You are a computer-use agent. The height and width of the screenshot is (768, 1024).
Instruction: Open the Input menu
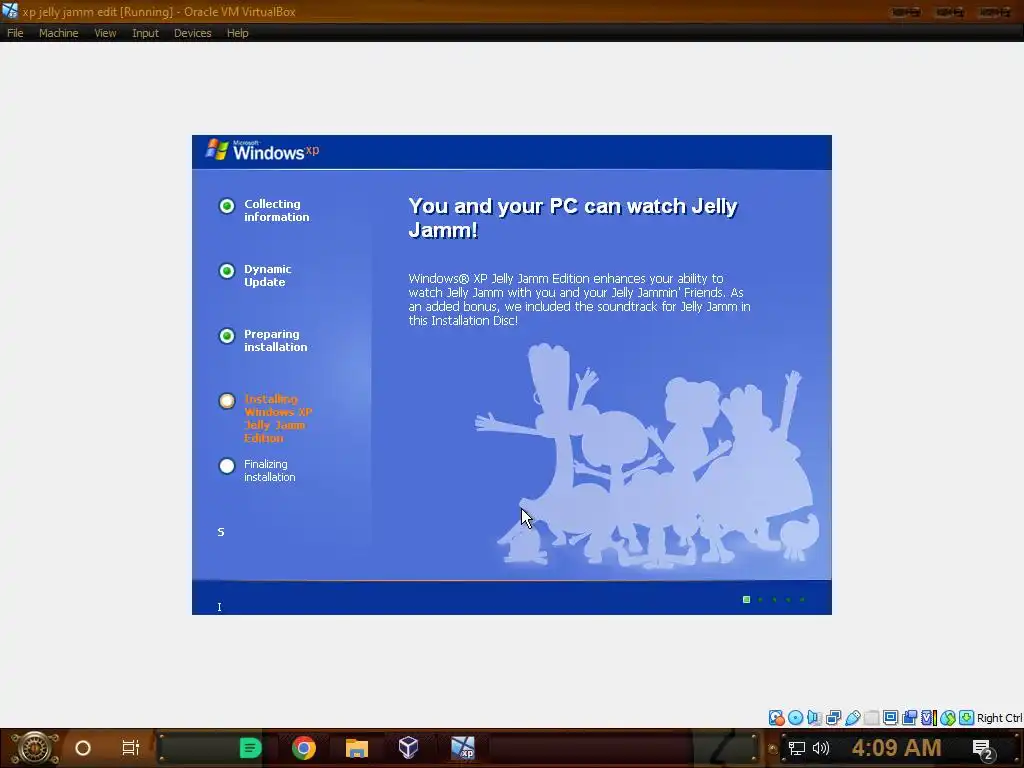pyautogui.click(x=145, y=33)
